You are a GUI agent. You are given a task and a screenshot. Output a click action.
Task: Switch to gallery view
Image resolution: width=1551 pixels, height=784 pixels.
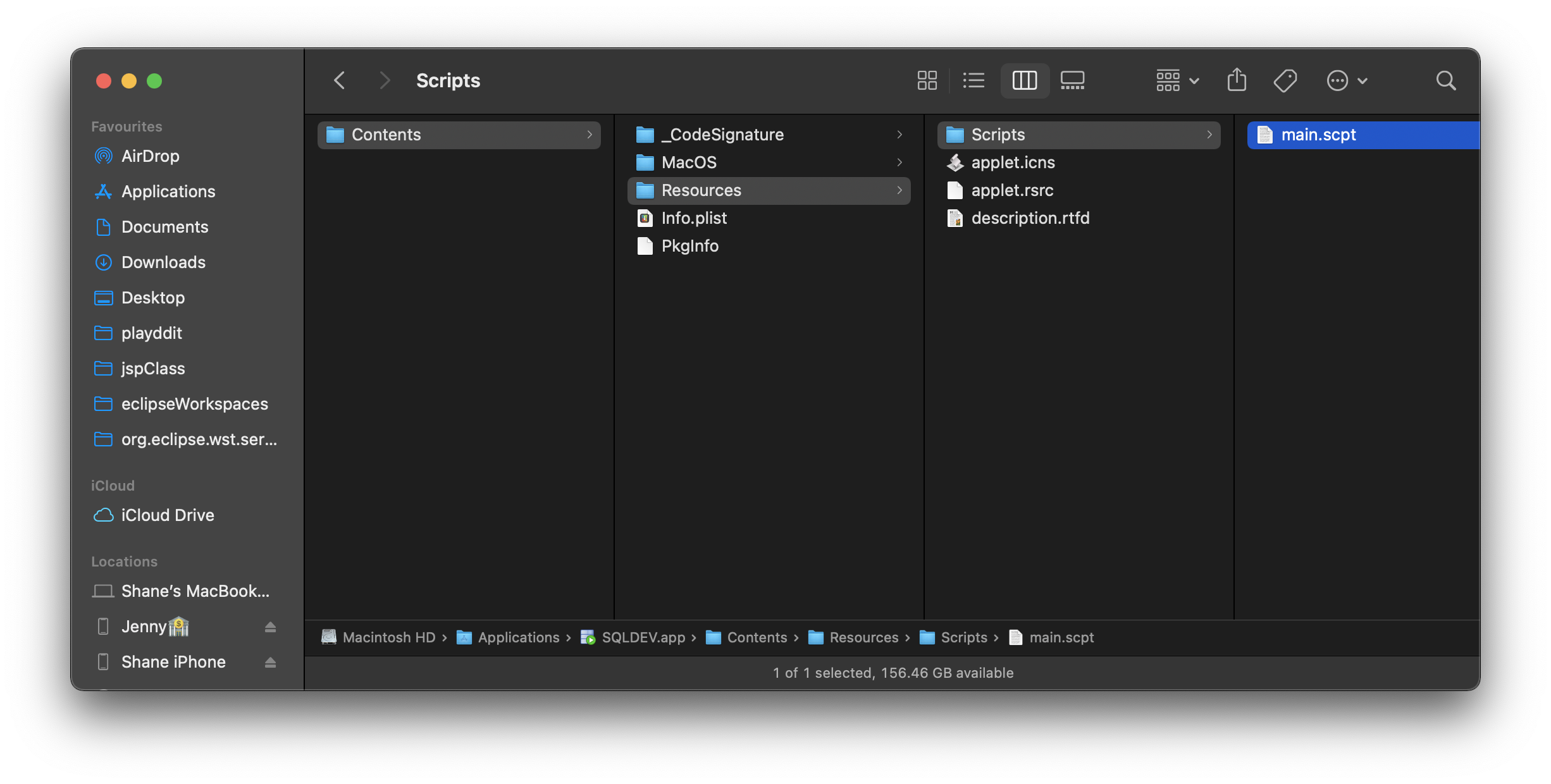(x=1072, y=80)
